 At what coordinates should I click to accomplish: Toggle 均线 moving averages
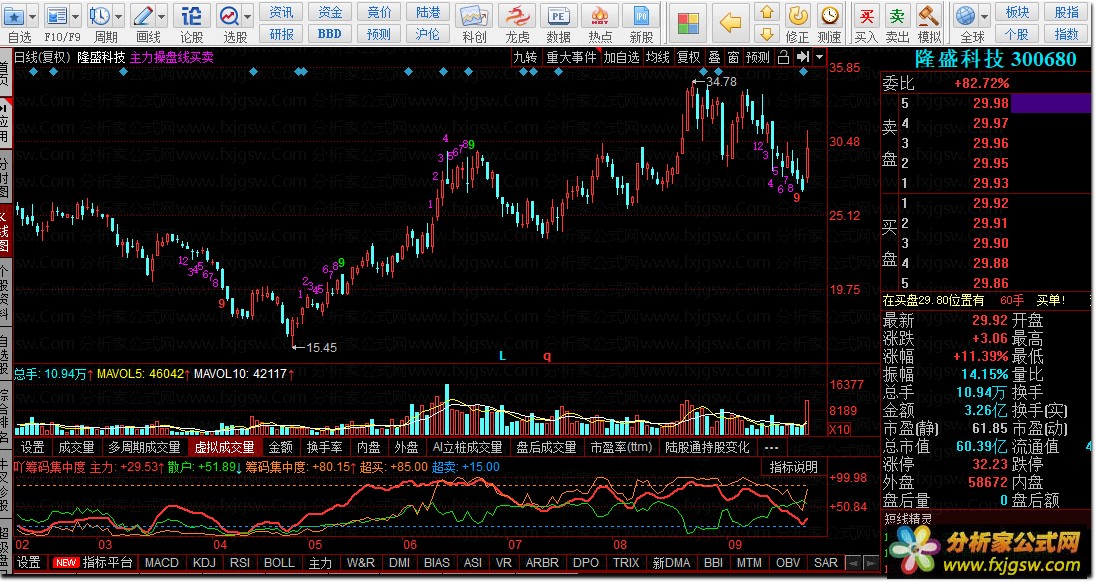(658, 57)
